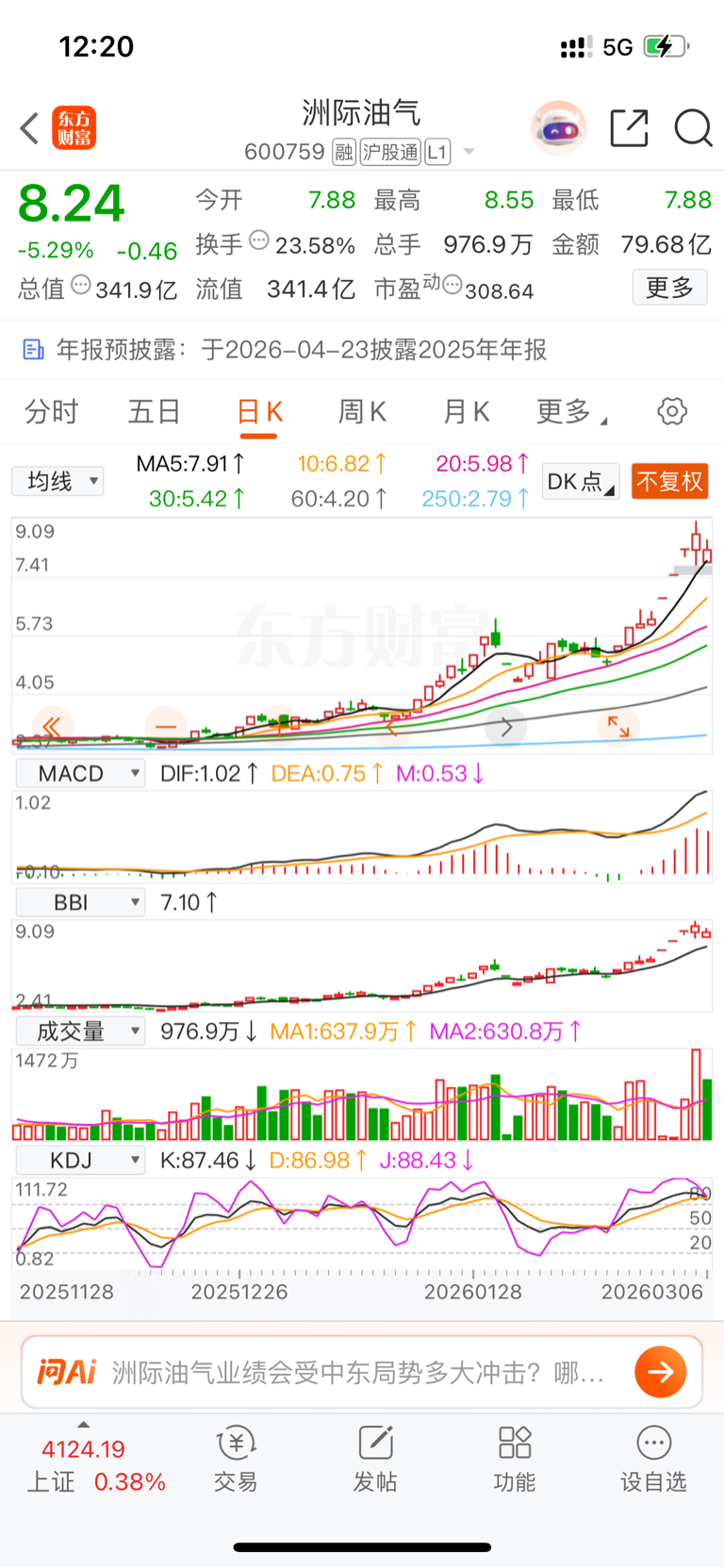Tap the 更多 quote details button

(x=669, y=288)
